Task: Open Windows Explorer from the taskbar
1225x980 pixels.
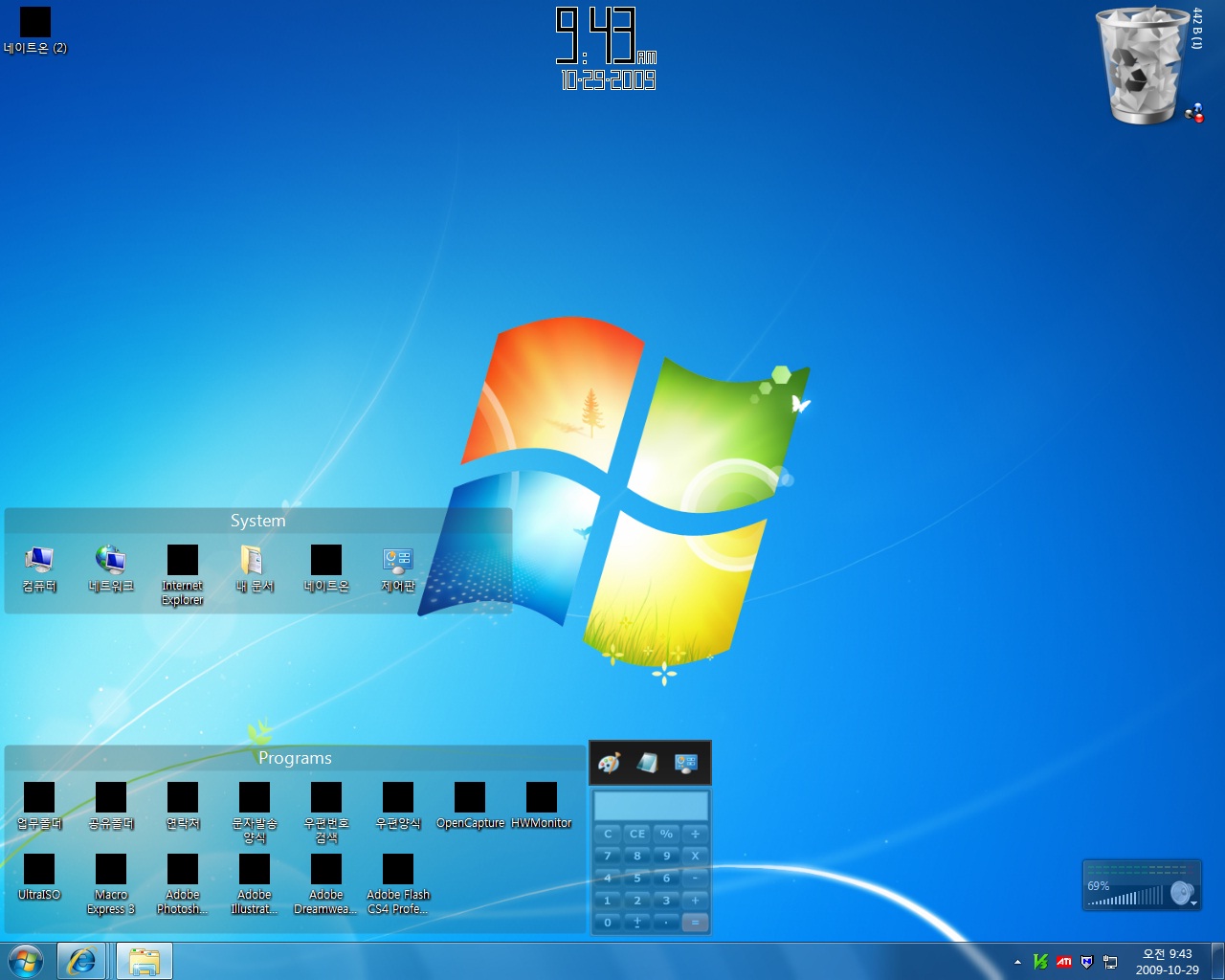Action: click(145, 961)
